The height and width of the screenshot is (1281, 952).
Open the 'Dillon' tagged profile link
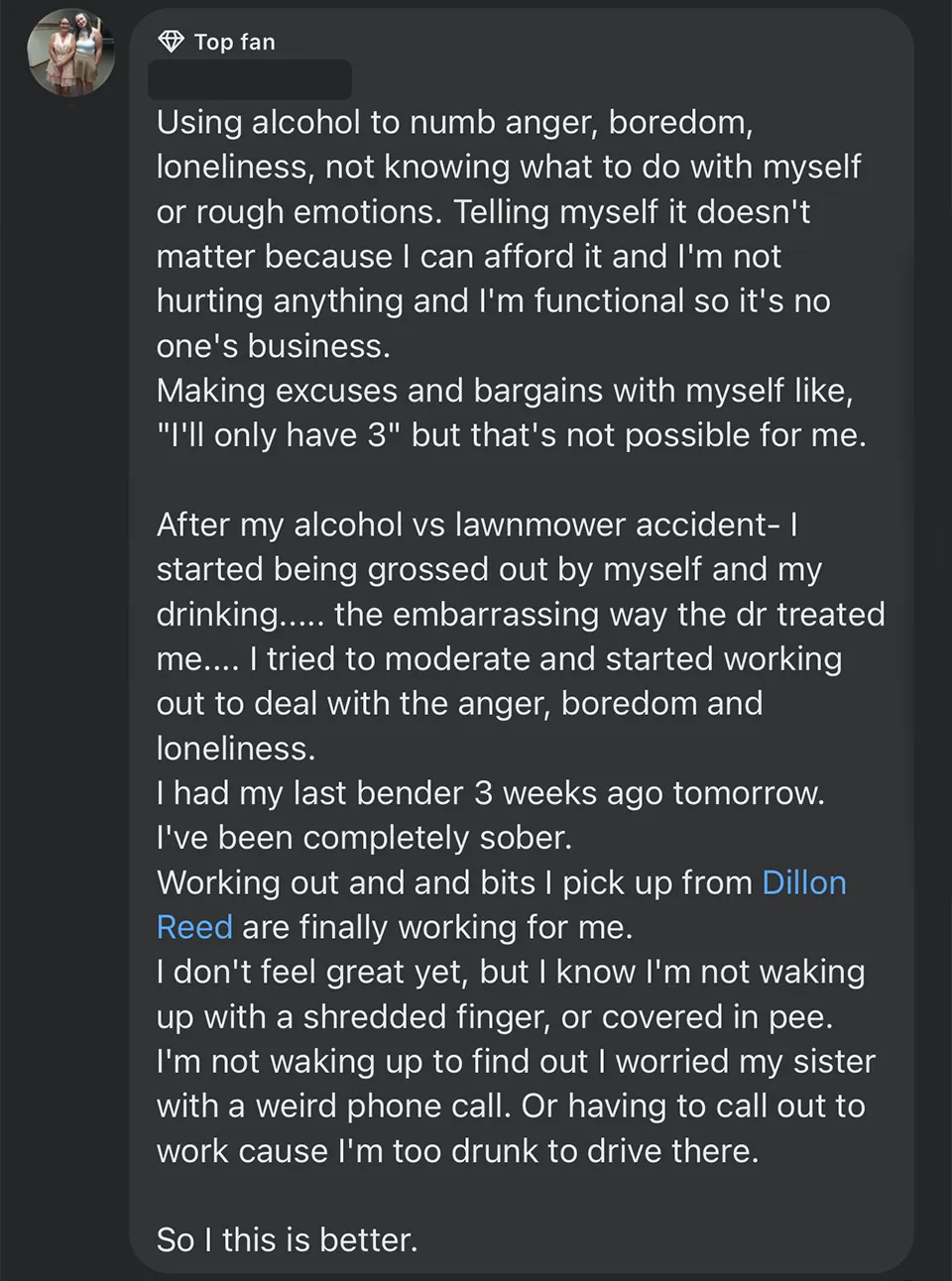point(803,882)
